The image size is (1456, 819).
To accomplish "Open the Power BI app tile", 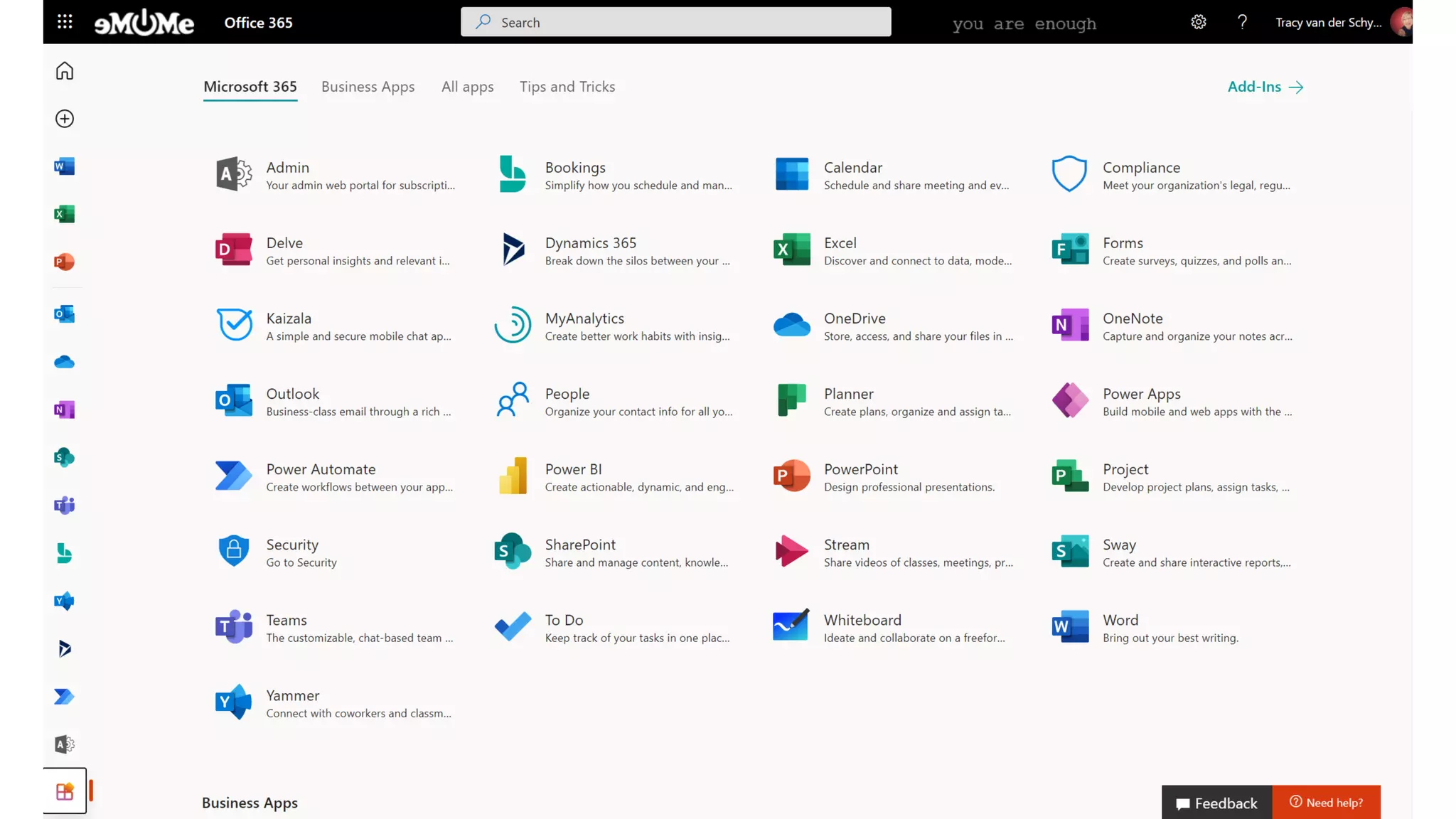I will pyautogui.click(x=513, y=476).
